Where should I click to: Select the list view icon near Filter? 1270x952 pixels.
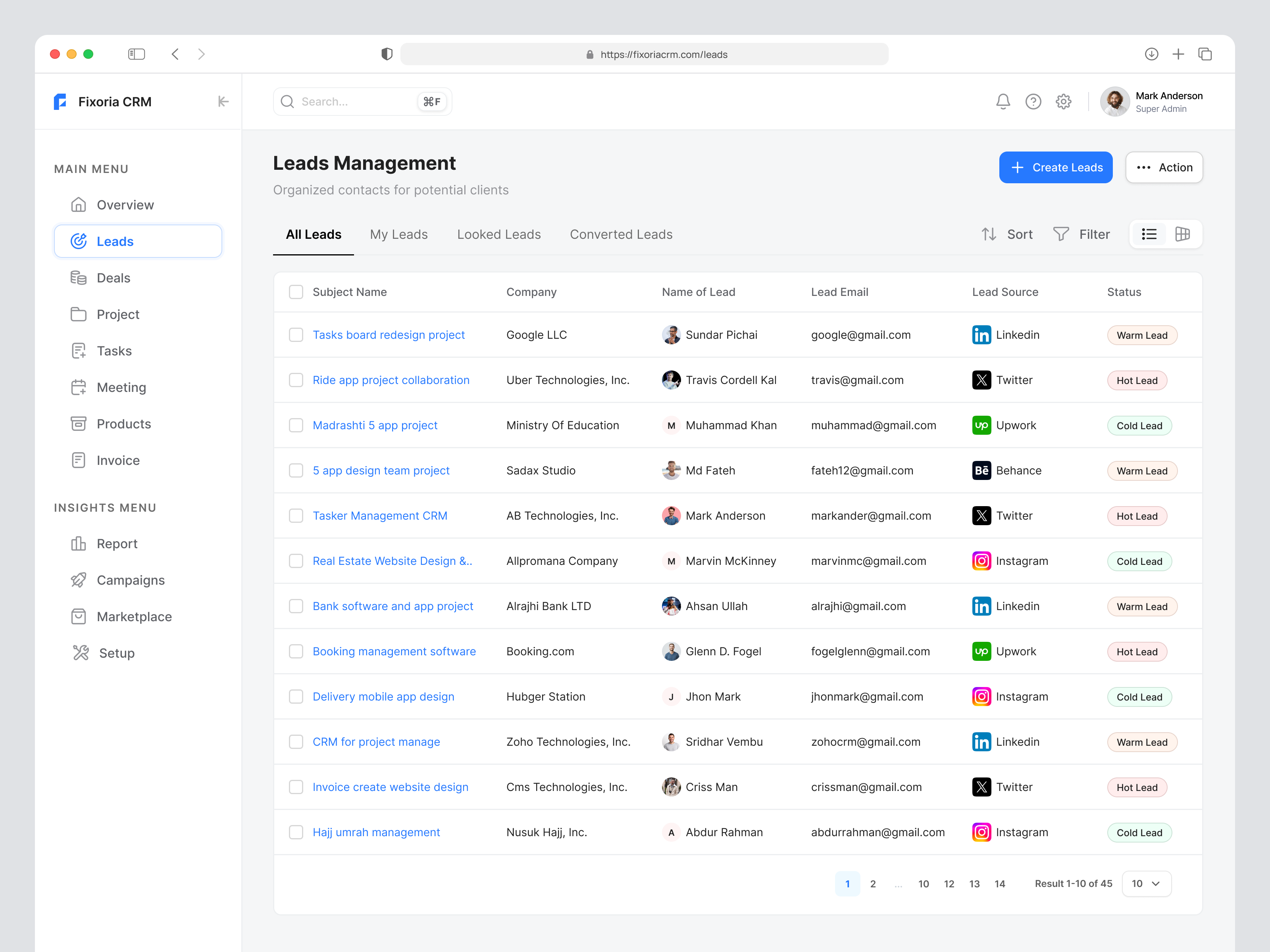(x=1148, y=234)
